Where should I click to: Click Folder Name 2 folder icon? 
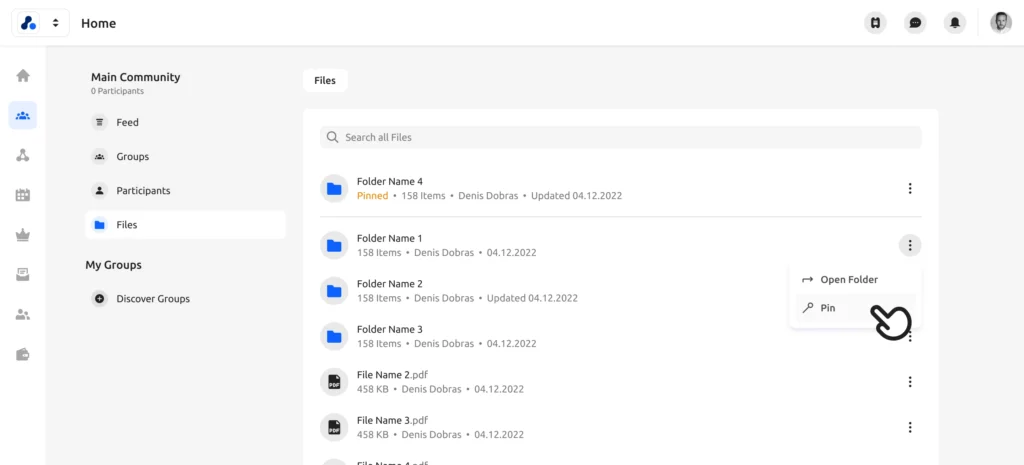click(x=334, y=291)
